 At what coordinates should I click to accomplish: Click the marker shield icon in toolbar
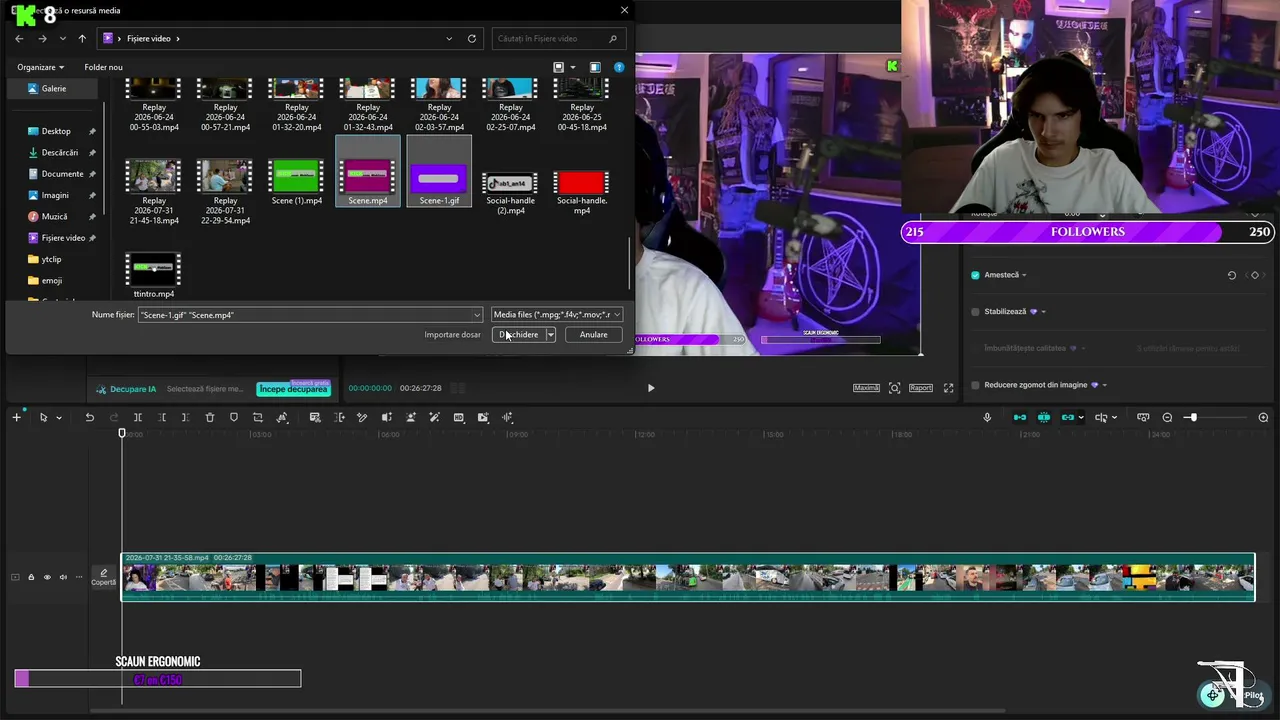(234, 417)
